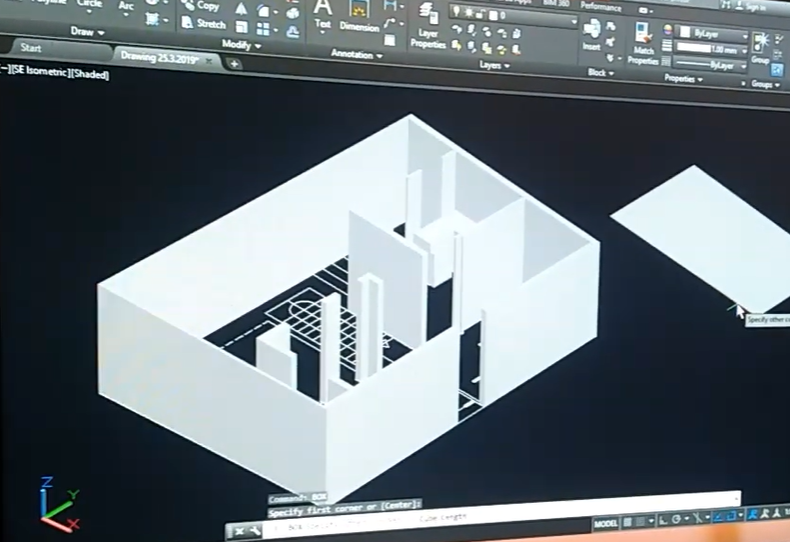
Task: Expand the Groups panel dropdown
Action: (765, 84)
